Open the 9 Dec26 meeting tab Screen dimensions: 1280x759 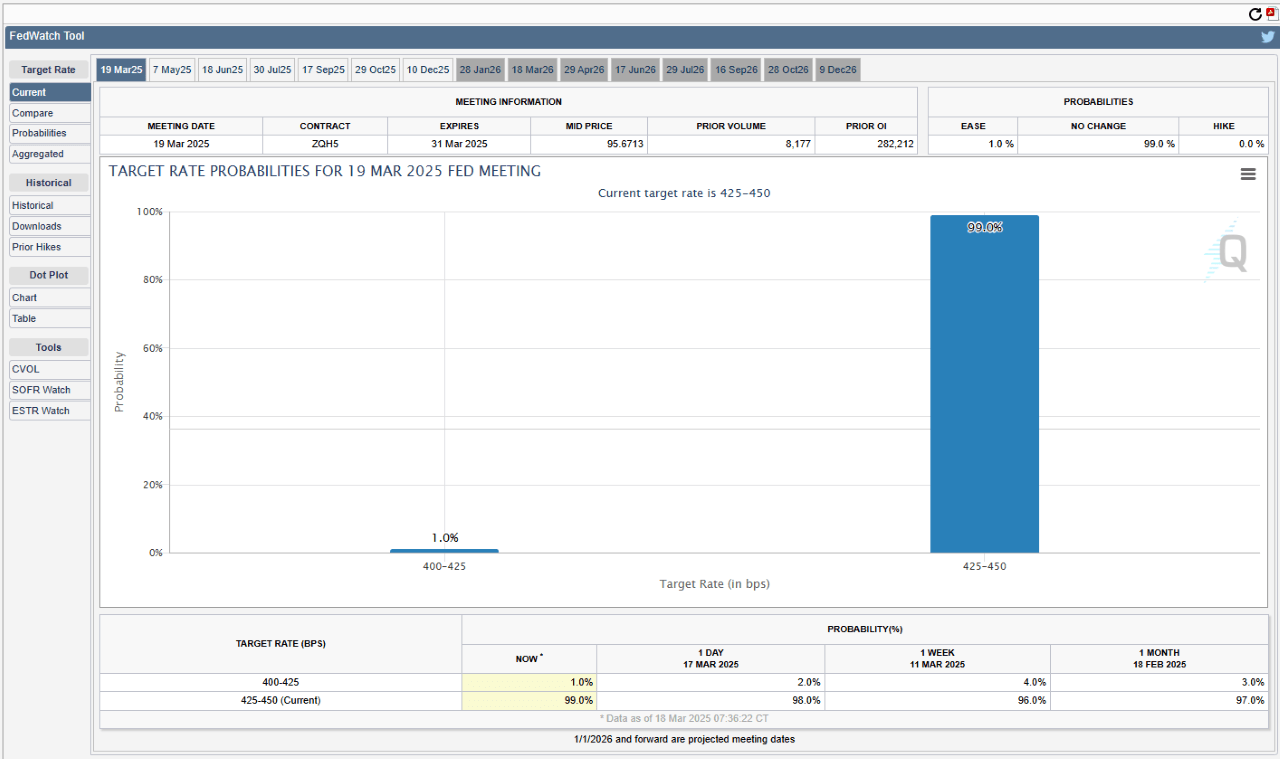coord(838,70)
